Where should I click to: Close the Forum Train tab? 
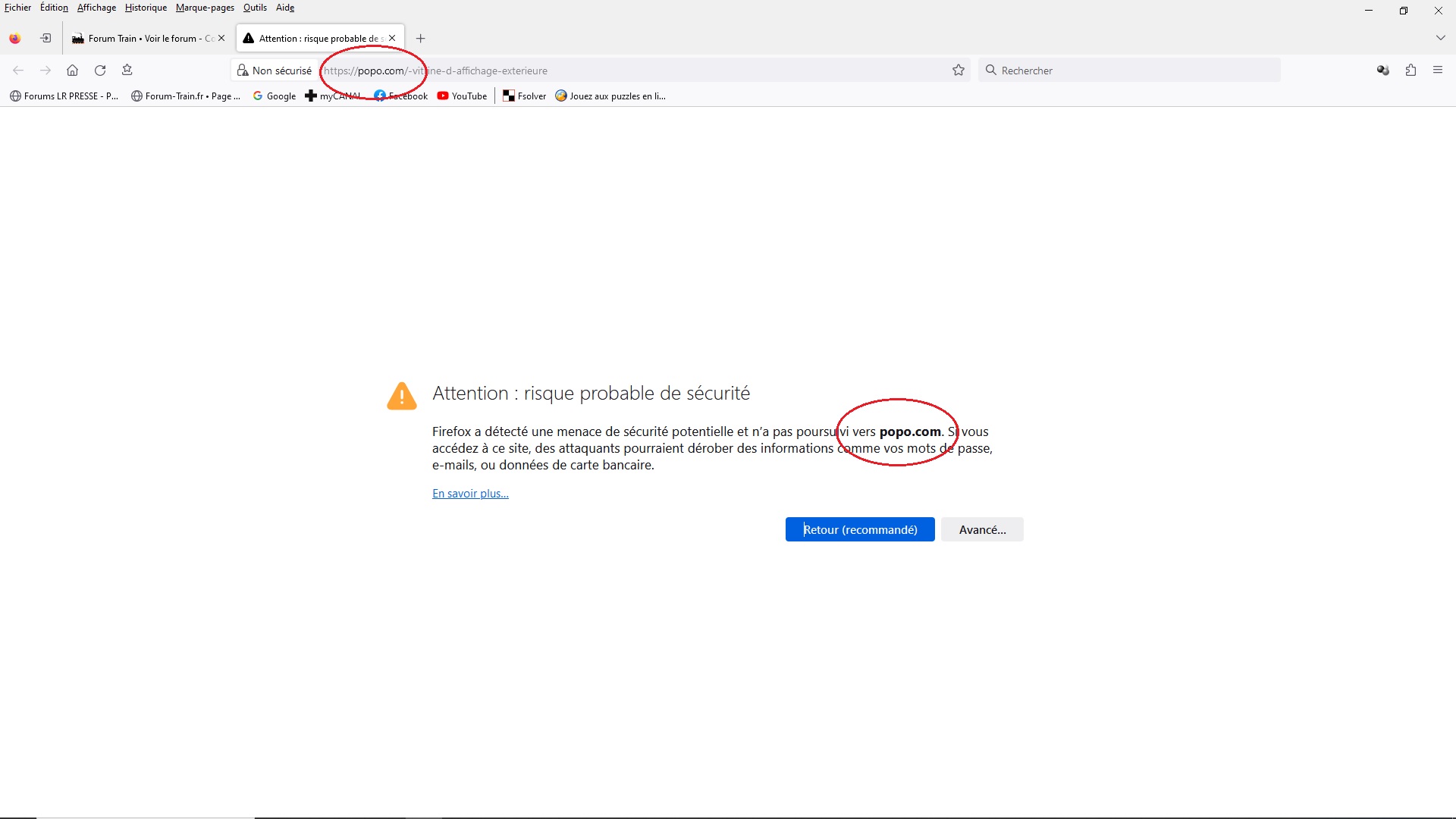(x=221, y=38)
